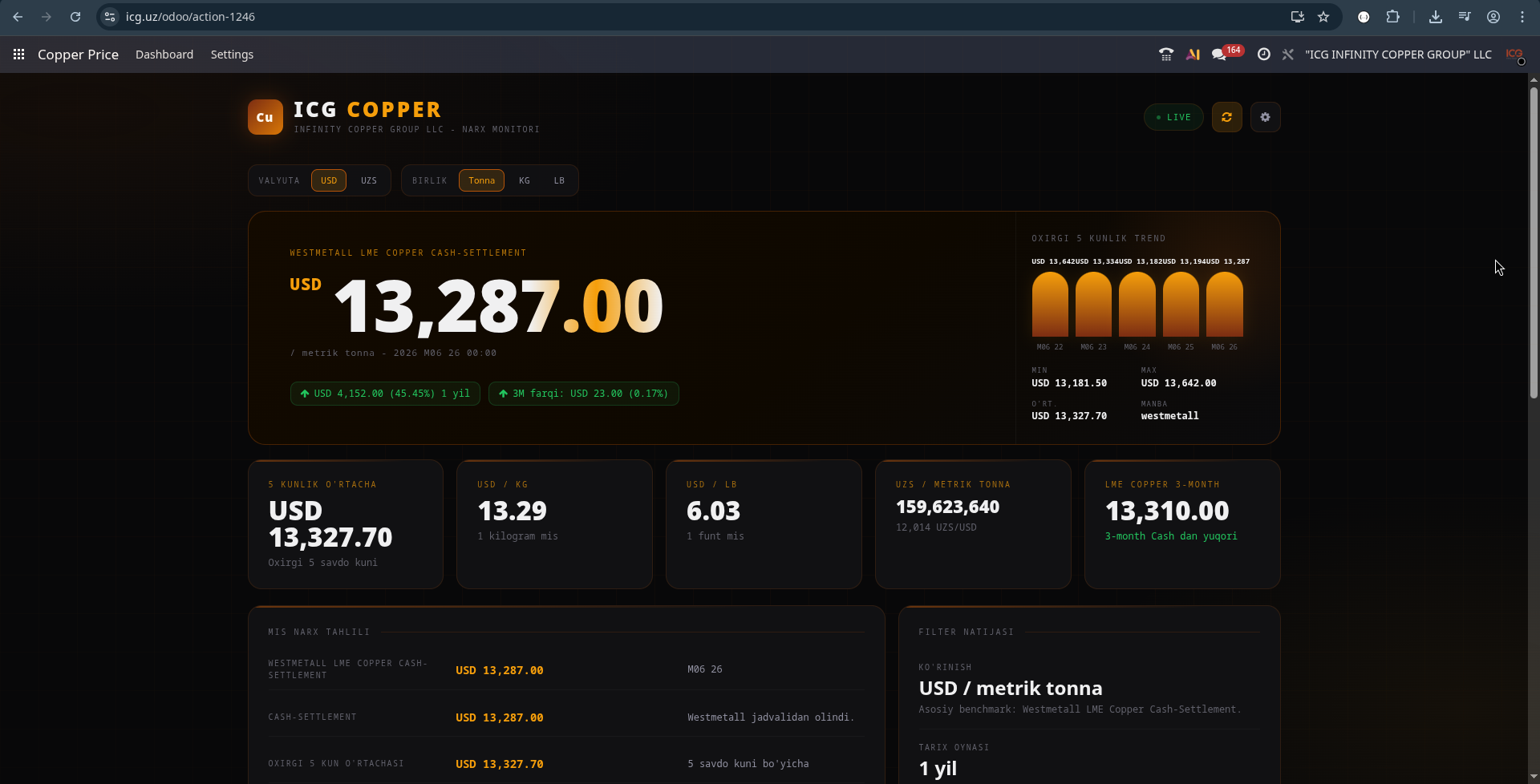1540x784 pixels.
Task: Open the Odoo apps grid menu
Action: click(18, 55)
